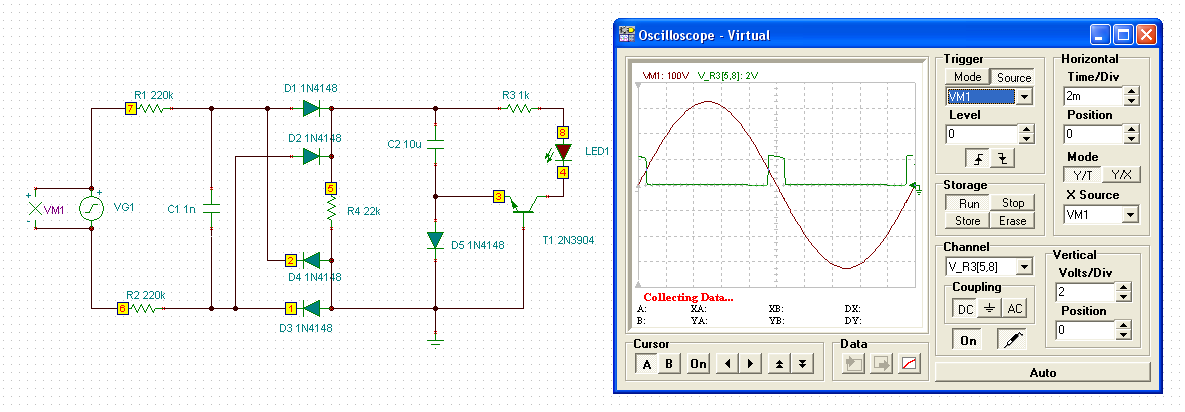Screen dimensions: 1185x412
Task: Move cursor right with arrow button
Action: tap(750, 364)
